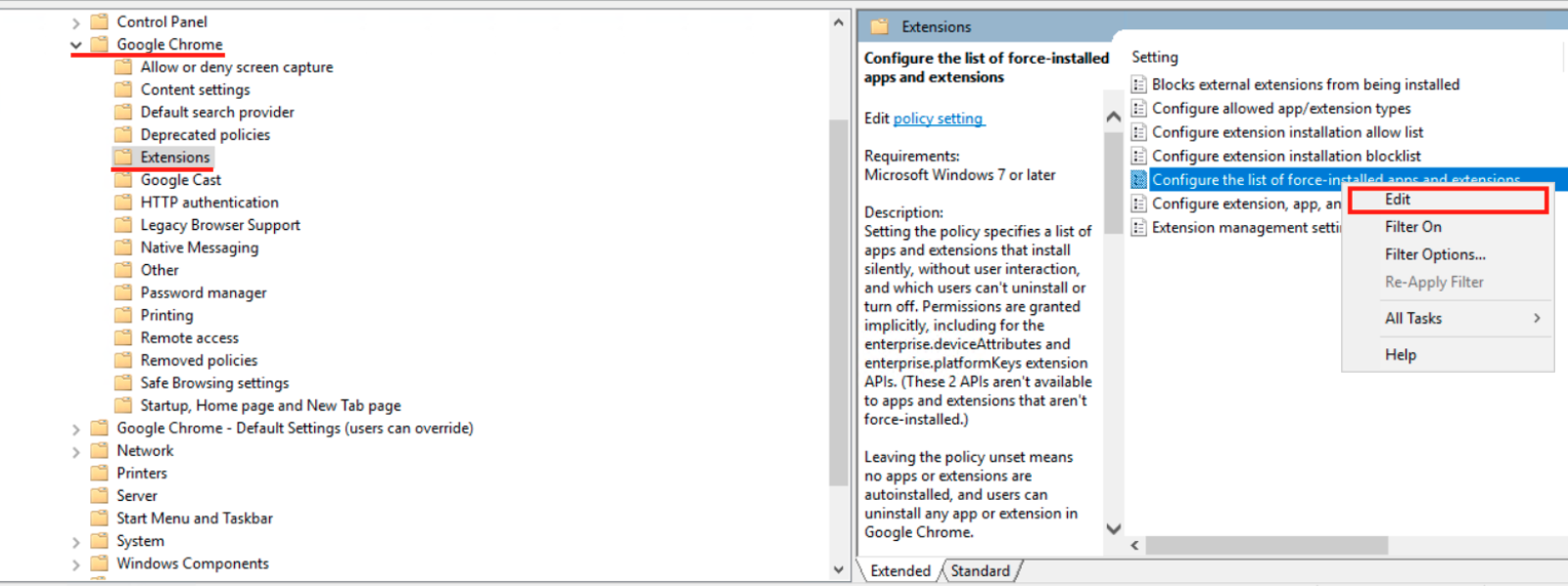The image size is (1568, 586).
Task: Select Filter On in context menu
Action: 1448,227
